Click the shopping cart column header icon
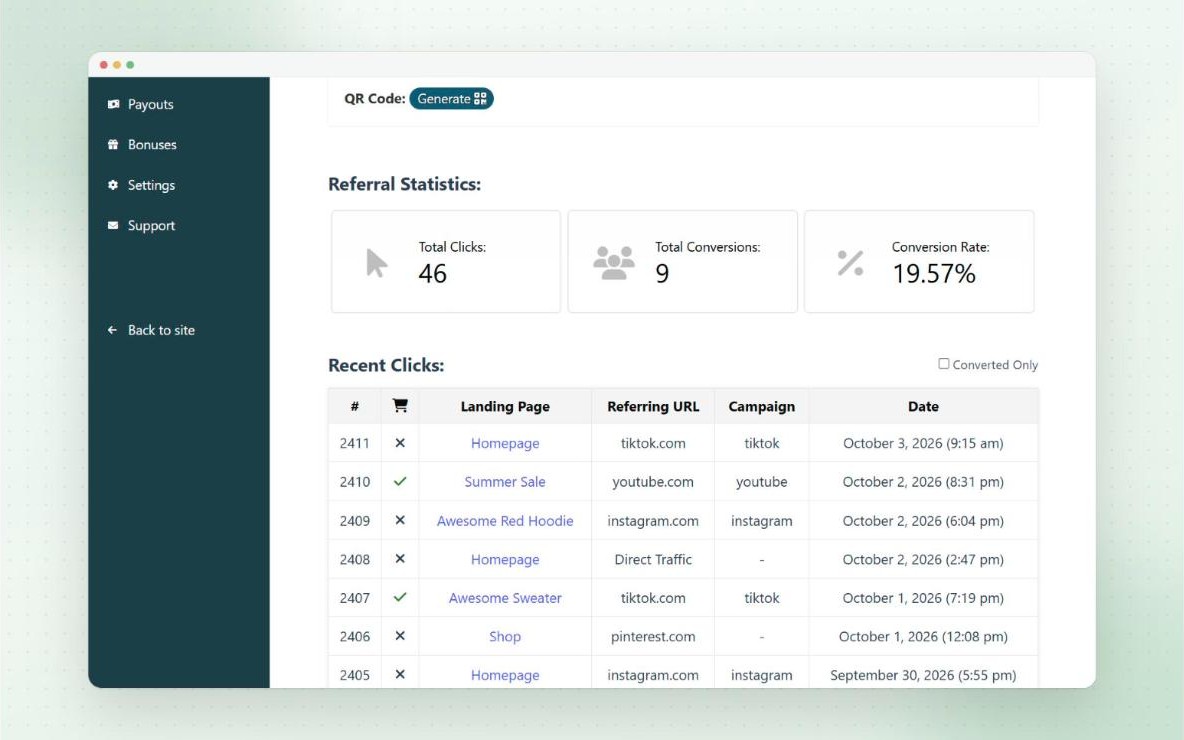The height and width of the screenshot is (740, 1184). click(x=400, y=405)
